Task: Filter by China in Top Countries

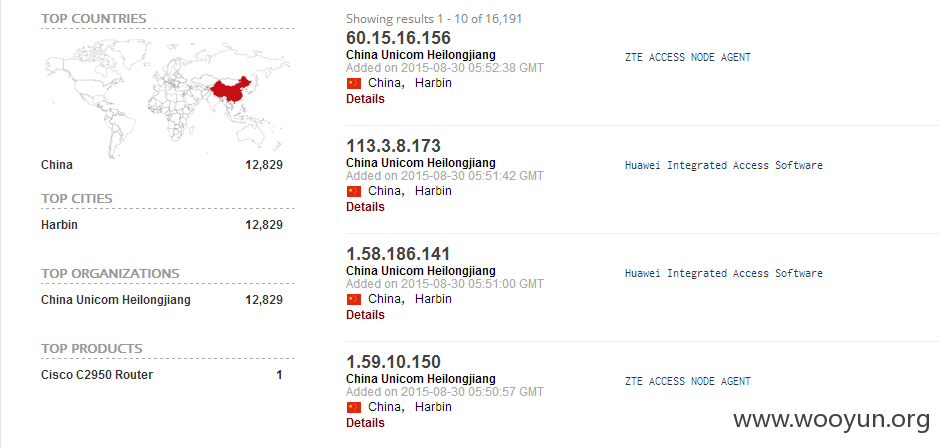Action: tap(57, 165)
